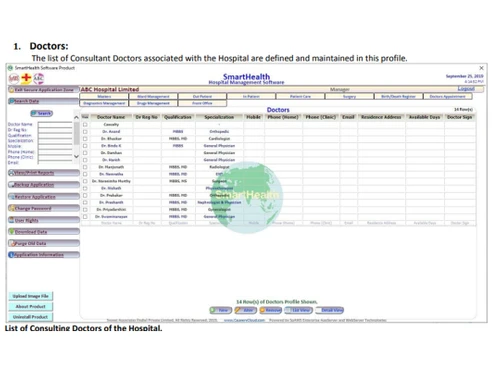Open User Rights in the sidebar
Image resolution: width=500 pixels, height=375 pixels.
tap(44, 220)
